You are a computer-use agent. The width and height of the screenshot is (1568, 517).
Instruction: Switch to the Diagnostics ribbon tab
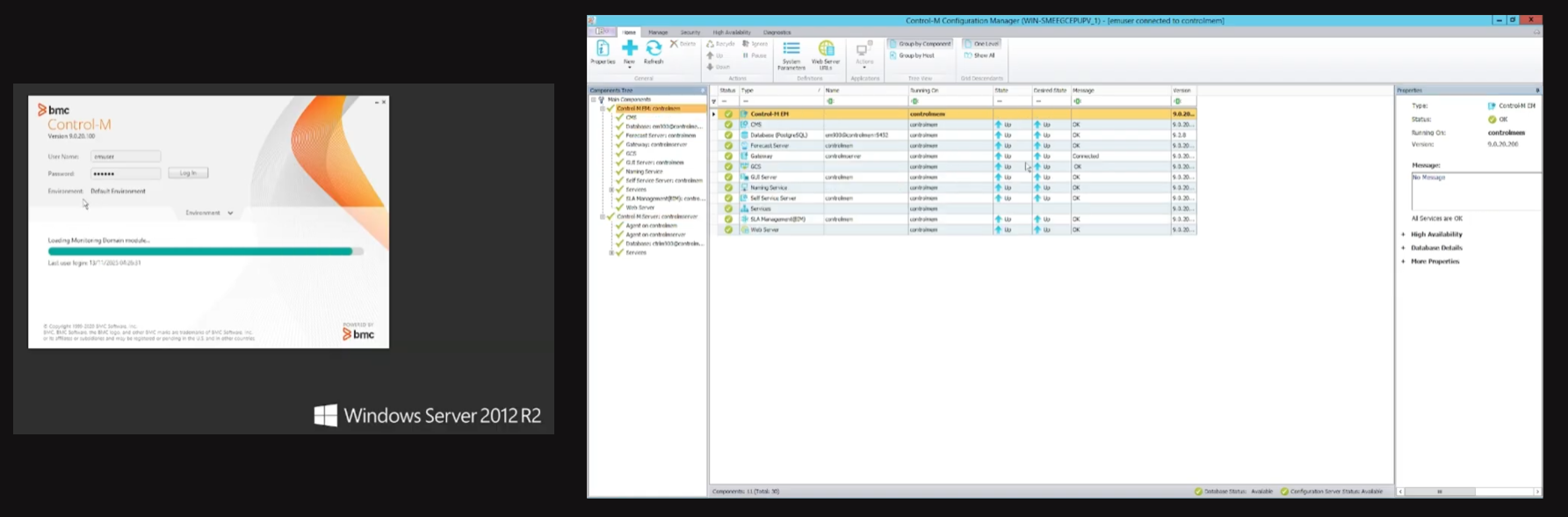777,32
